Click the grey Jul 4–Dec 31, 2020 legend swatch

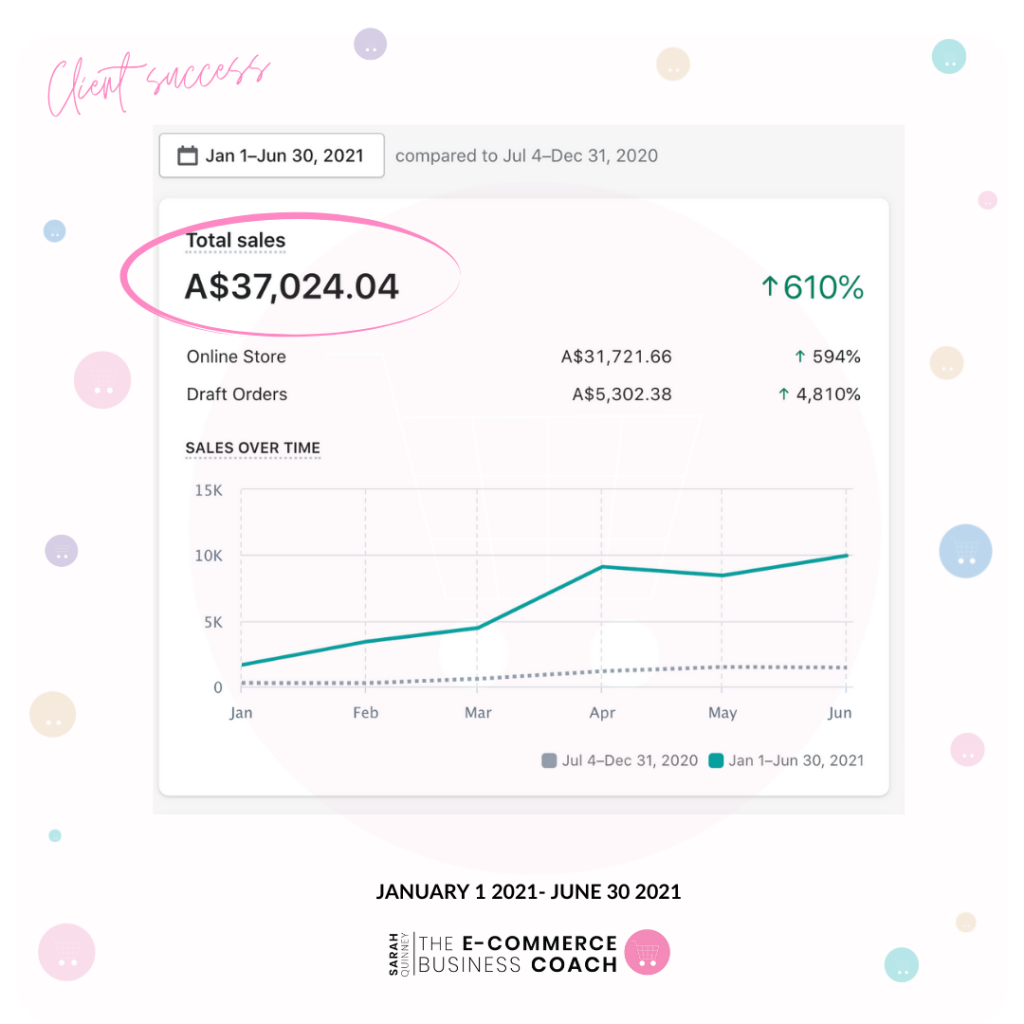549,761
